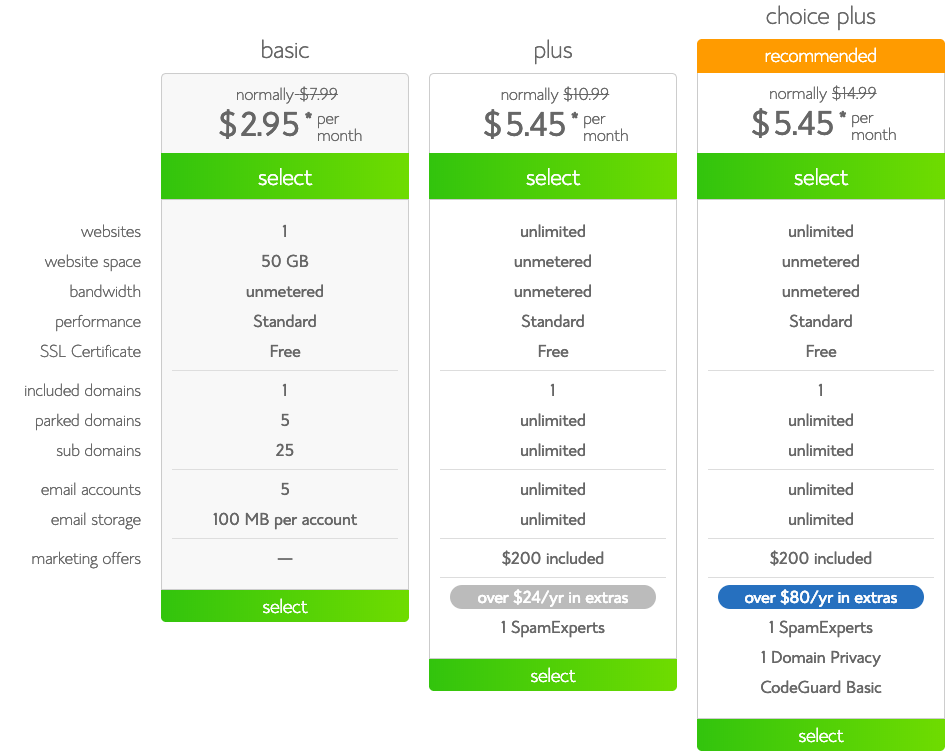Click 1 Domain Privacy entry

click(x=820, y=657)
